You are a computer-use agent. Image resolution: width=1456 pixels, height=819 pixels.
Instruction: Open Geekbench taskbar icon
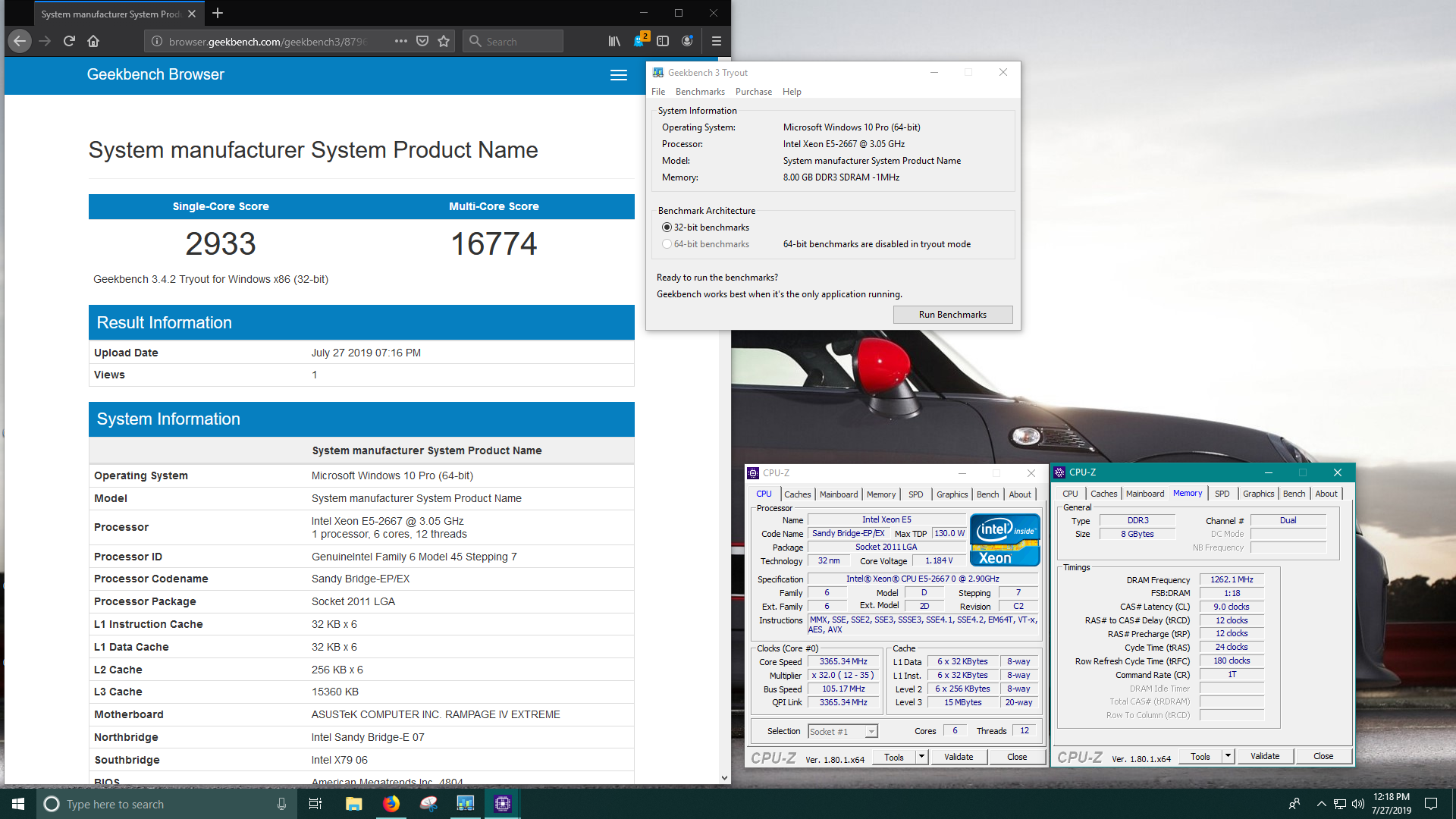coord(465,804)
